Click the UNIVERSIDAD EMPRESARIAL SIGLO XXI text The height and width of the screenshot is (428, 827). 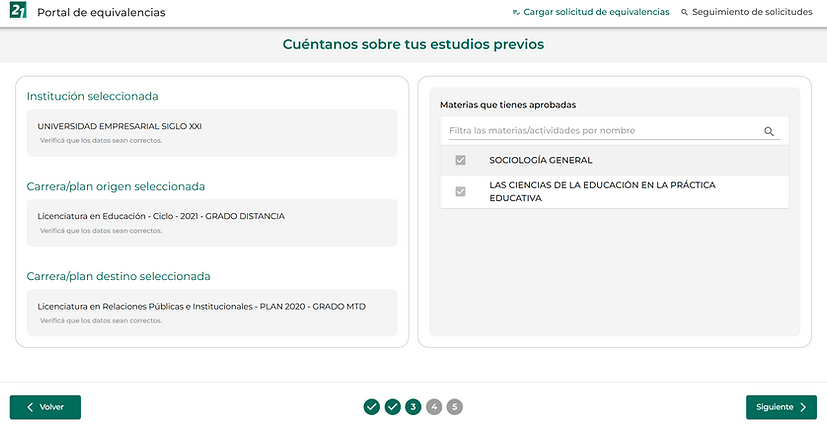[119, 127]
